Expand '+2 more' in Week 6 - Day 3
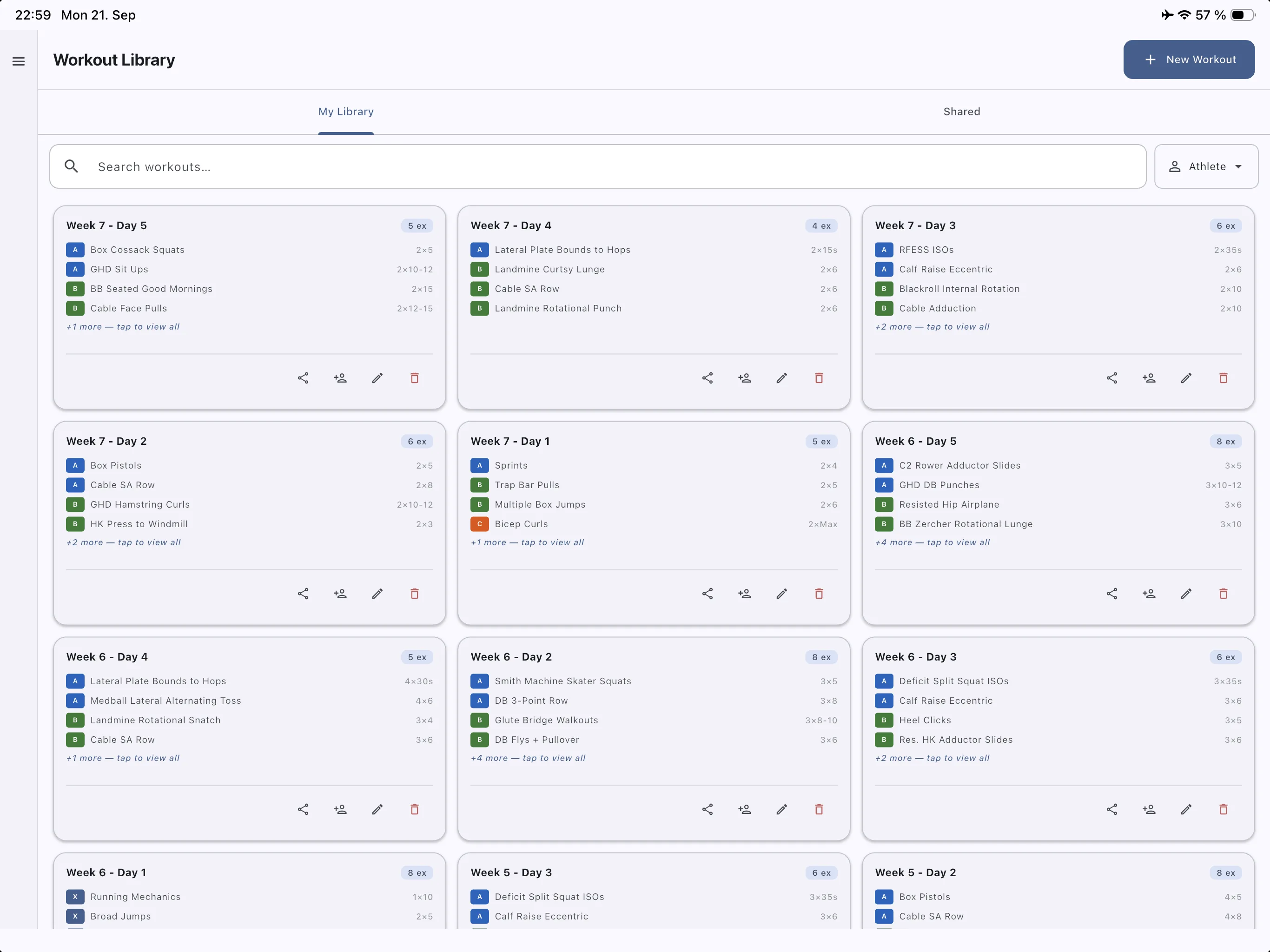Viewport: 1270px width, 952px height. point(933,758)
